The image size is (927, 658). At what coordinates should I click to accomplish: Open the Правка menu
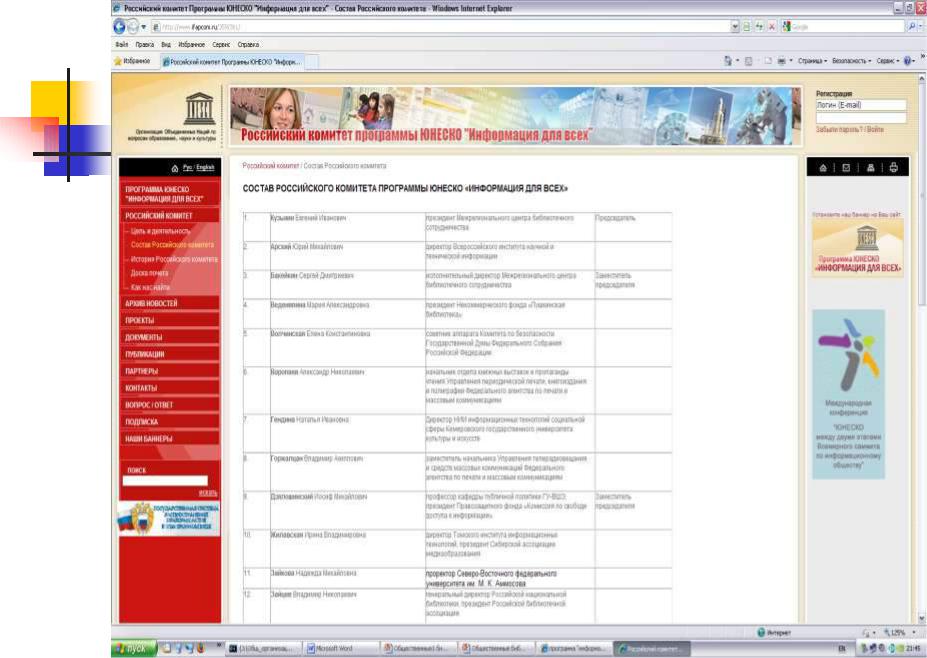pyautogui.click(x=145, y=44)
